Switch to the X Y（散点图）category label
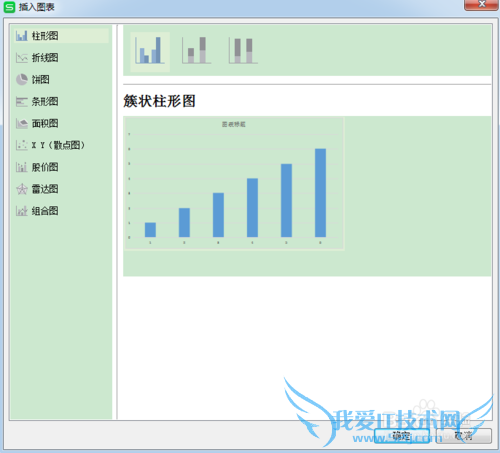Viewport: 500px width, 453px height. [58, 145]
